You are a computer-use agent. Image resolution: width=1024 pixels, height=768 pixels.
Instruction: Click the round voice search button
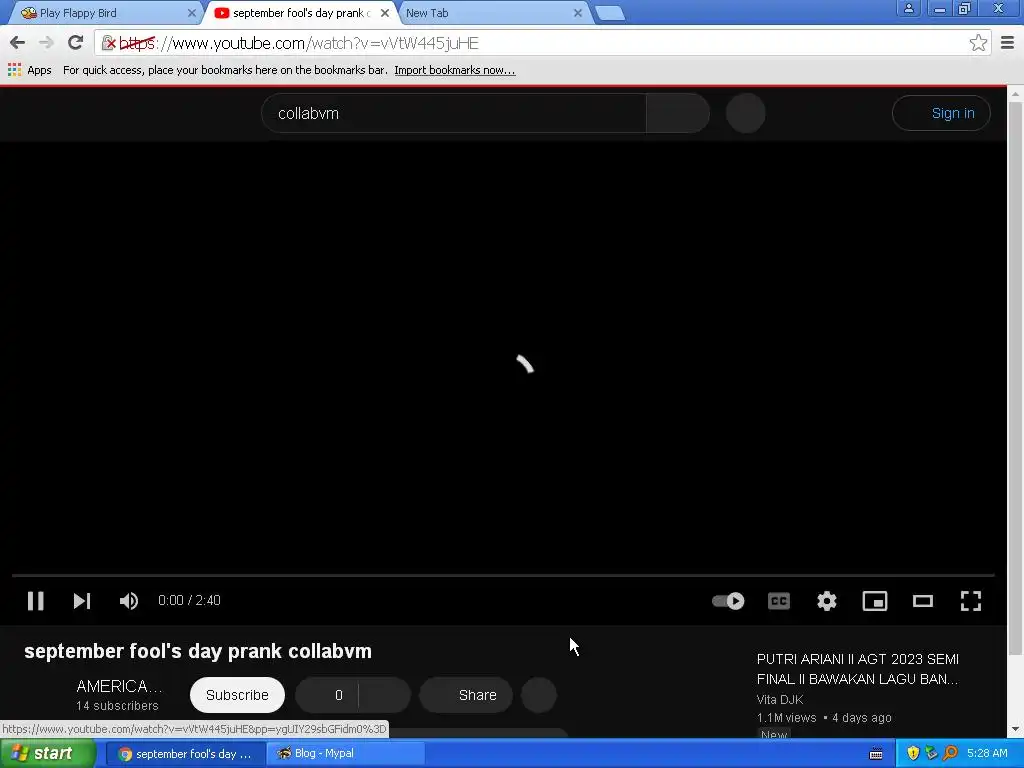click(x=745, y=114)
